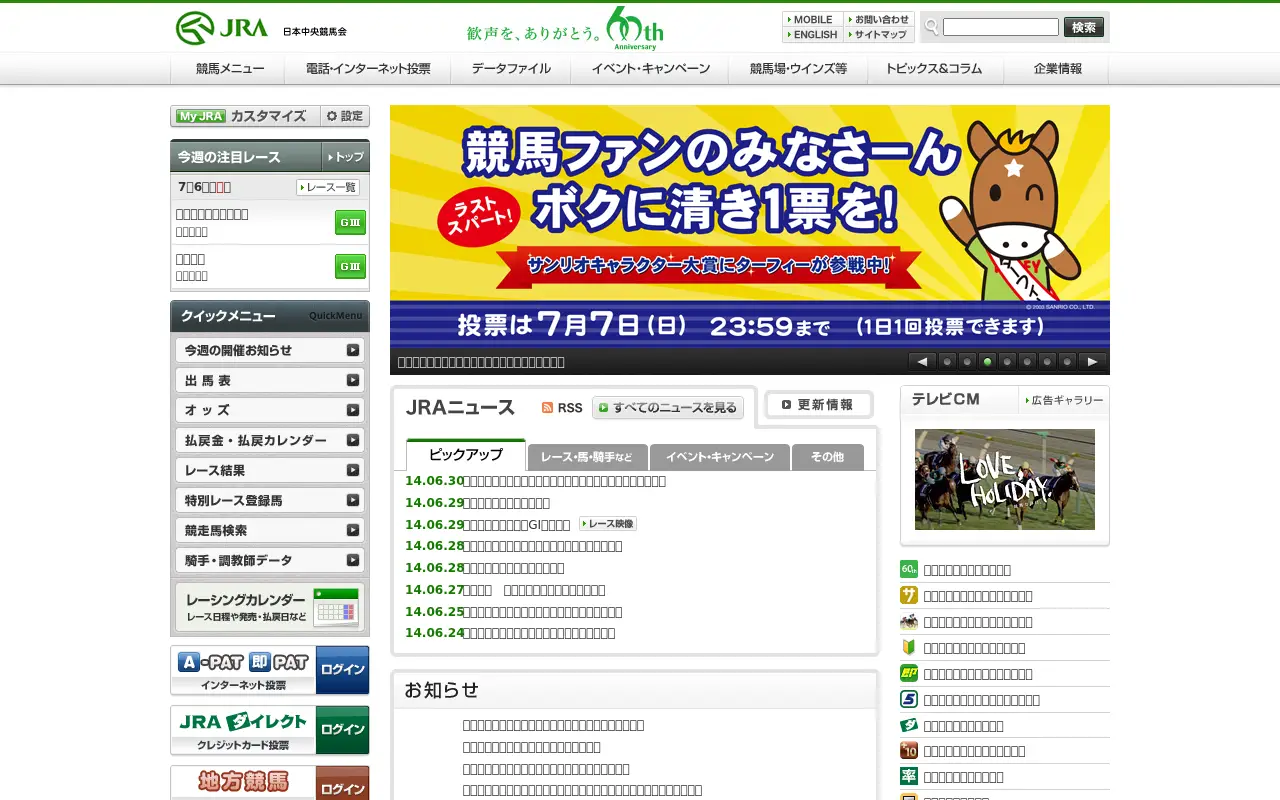Click the RSS feed icon
This screenshot has width=1280, height=800.
tap(547, 407)
